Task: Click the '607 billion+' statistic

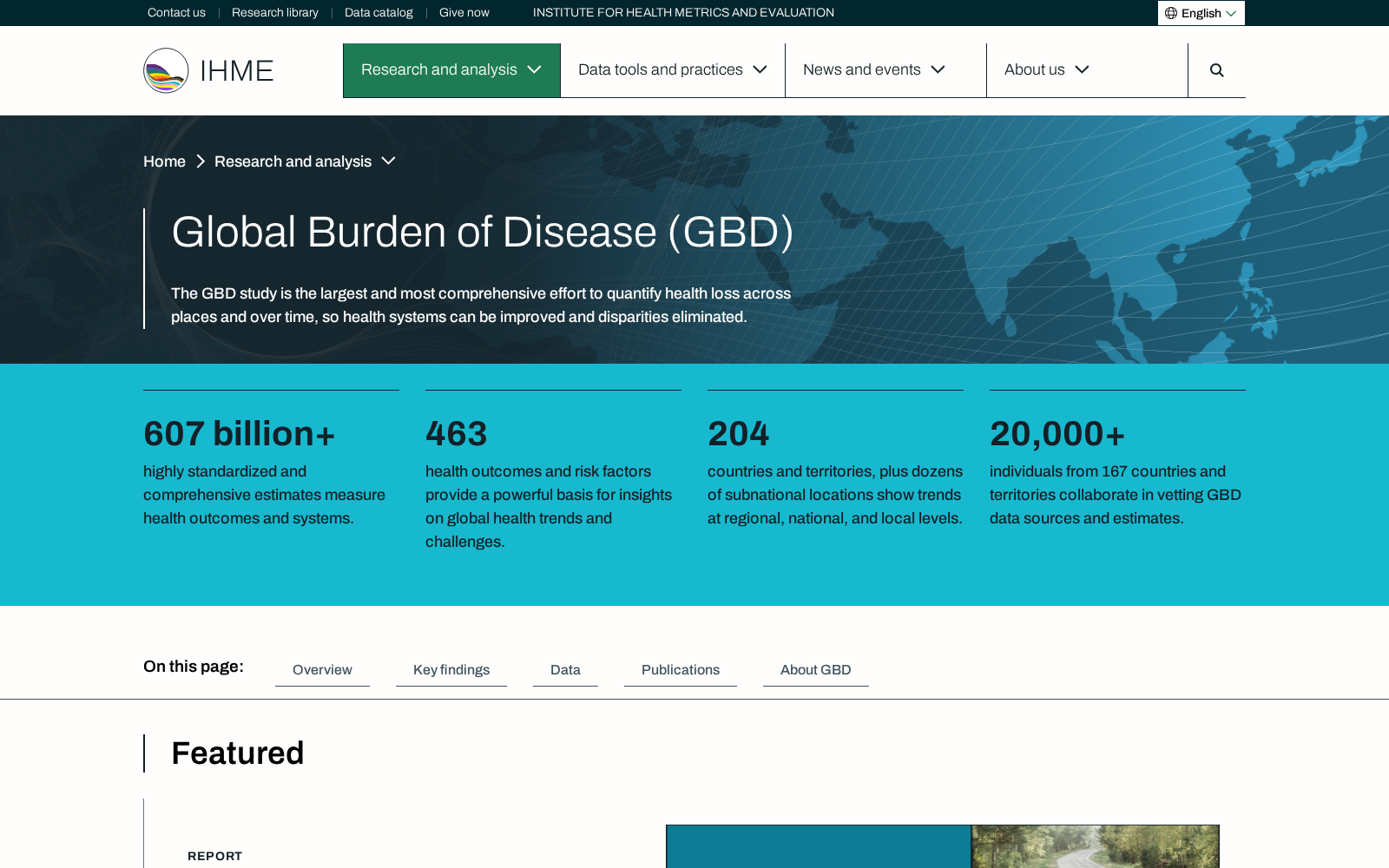Action: coord(239,434)
